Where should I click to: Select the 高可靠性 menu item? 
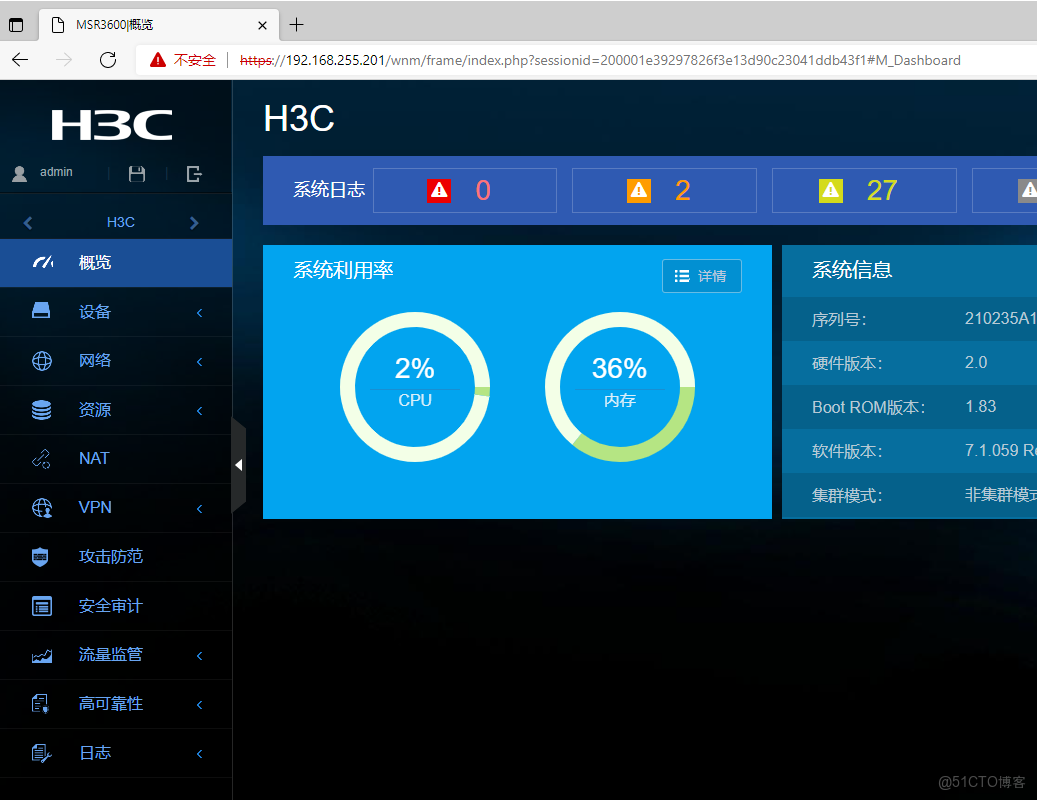[x=110, y=703]
